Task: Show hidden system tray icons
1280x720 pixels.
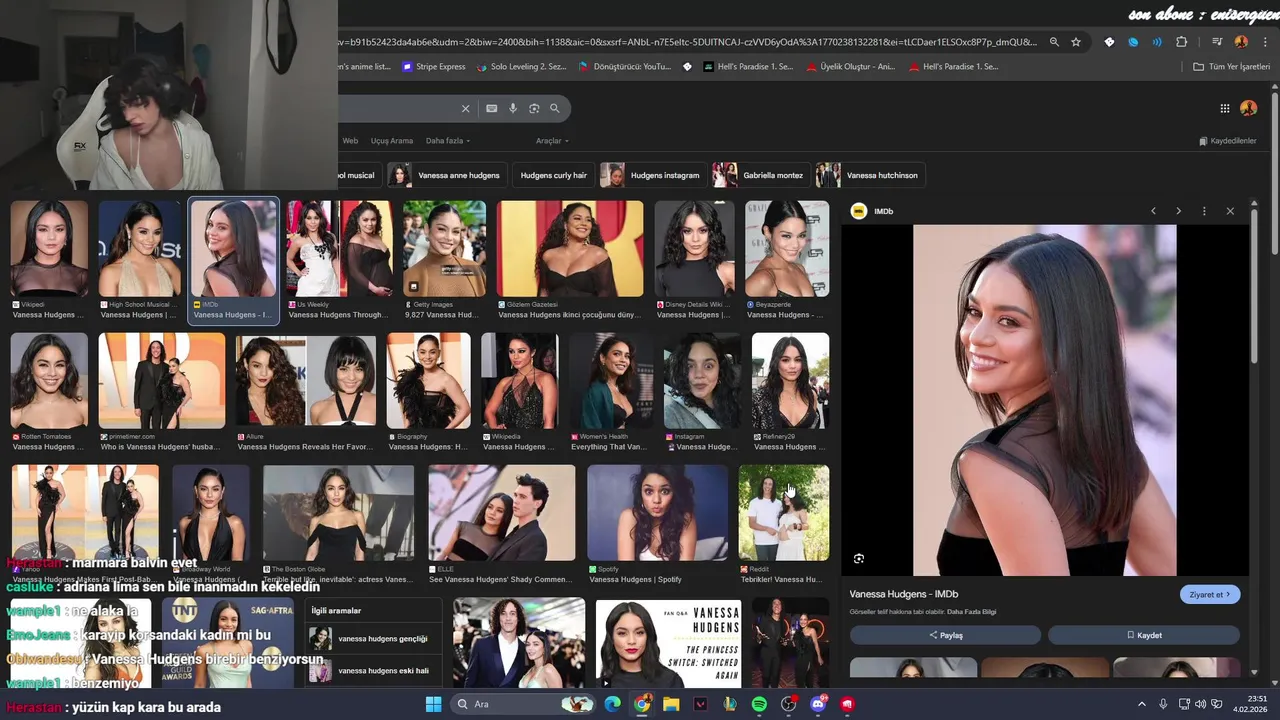Action: point(1142,704)
